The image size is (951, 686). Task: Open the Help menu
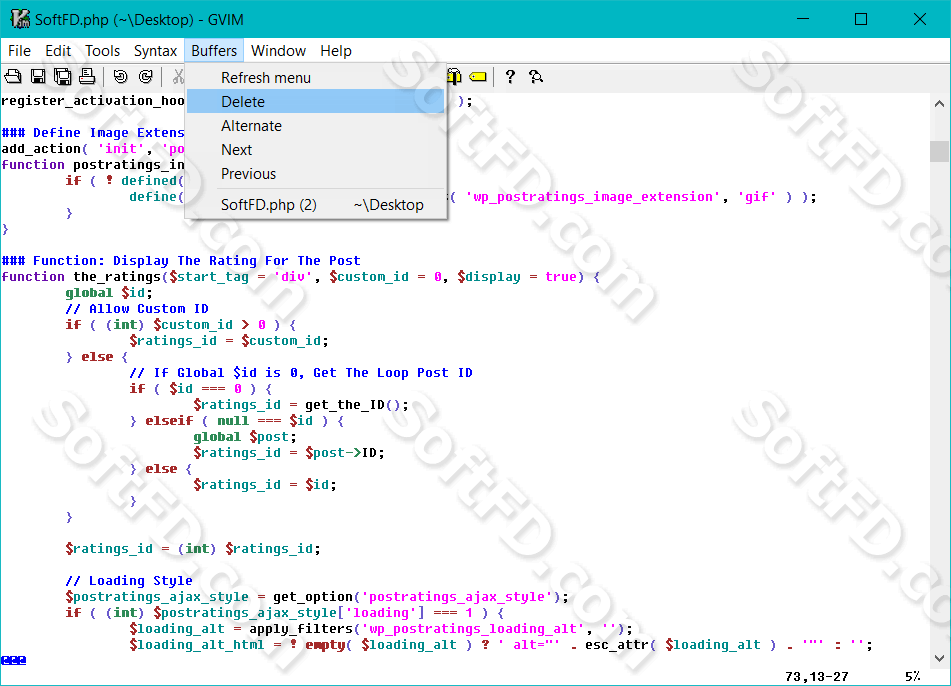point(336,51)
